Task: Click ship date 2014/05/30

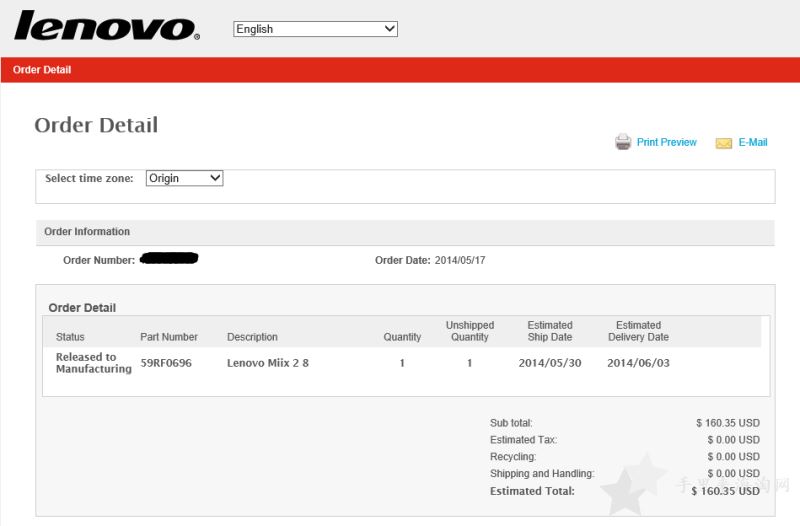Action: (x=550, y=363)
